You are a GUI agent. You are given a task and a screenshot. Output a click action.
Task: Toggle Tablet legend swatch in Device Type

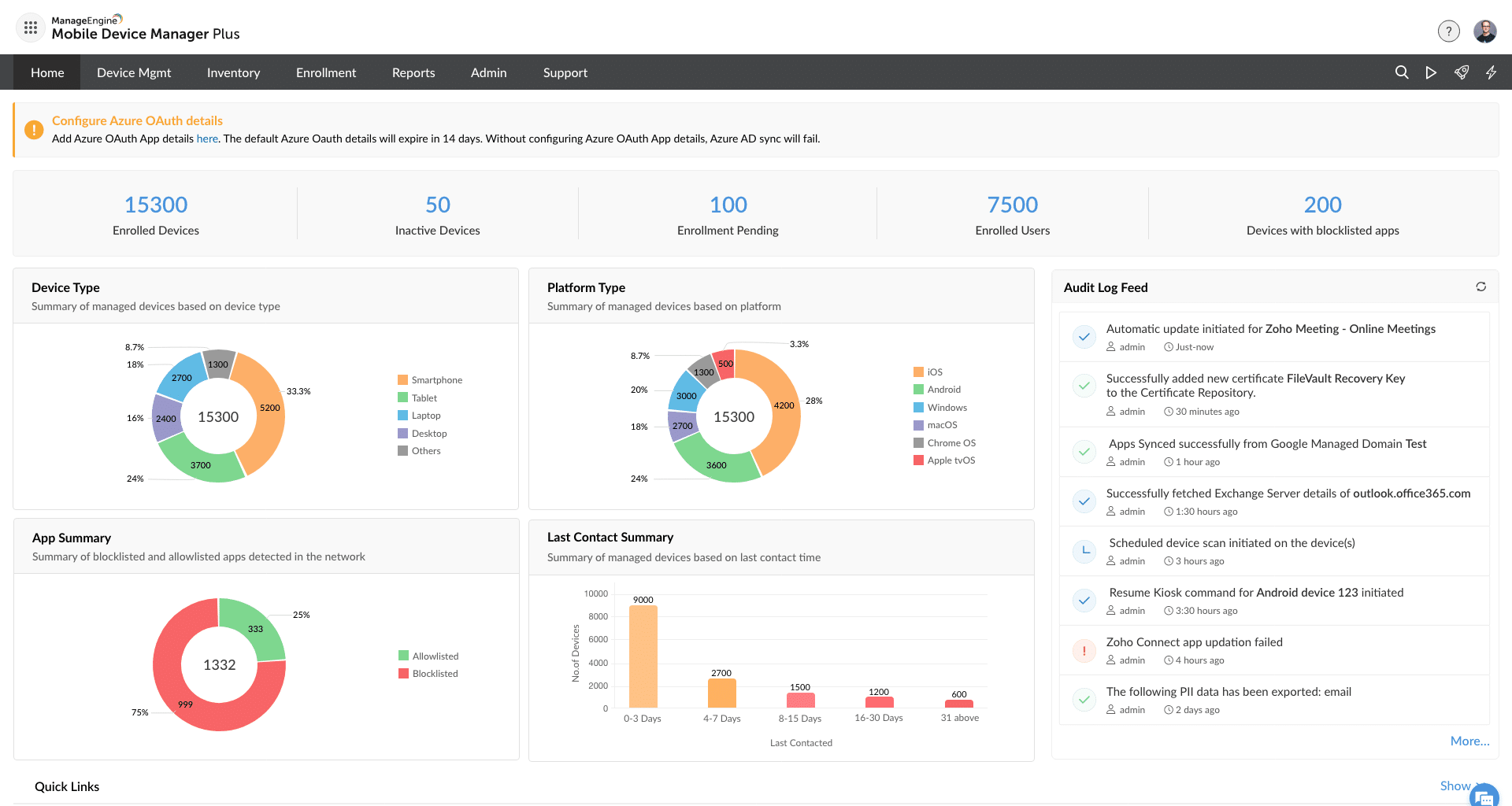point(403,397)
